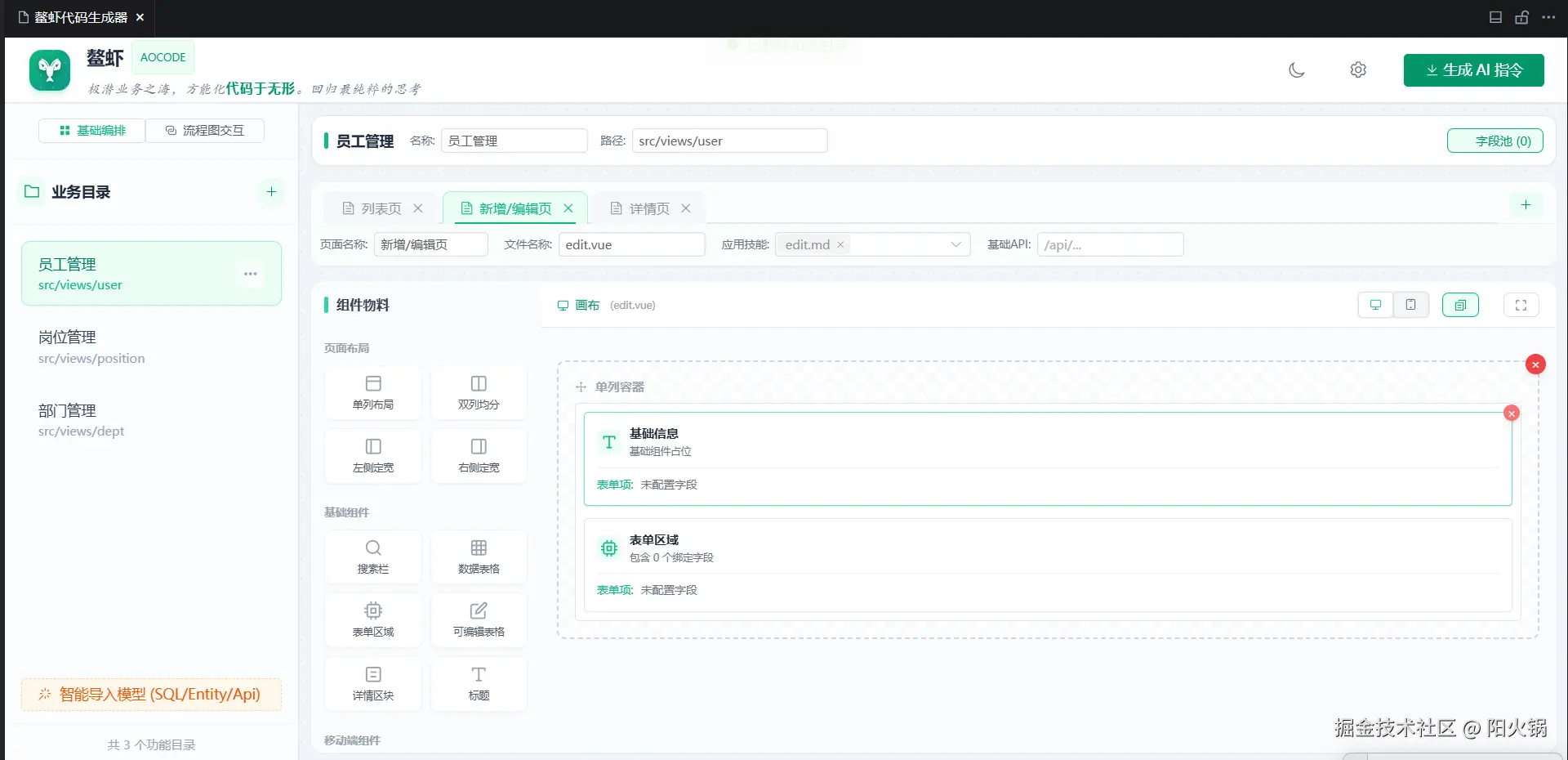This screenshot has height=760, width=1568.
Task: Open the title bar more actions menu
Action: tap(1548, 17)
